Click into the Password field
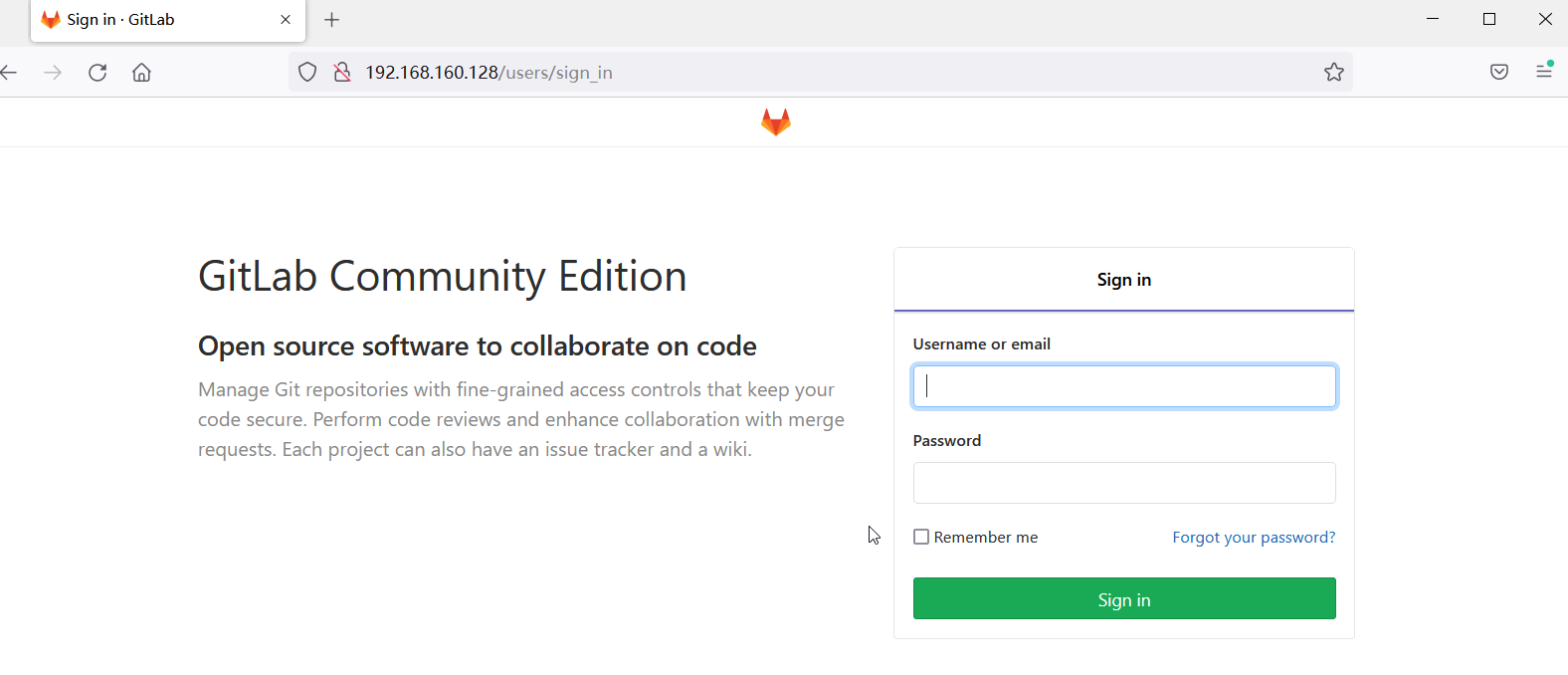 pos(1124,483)
